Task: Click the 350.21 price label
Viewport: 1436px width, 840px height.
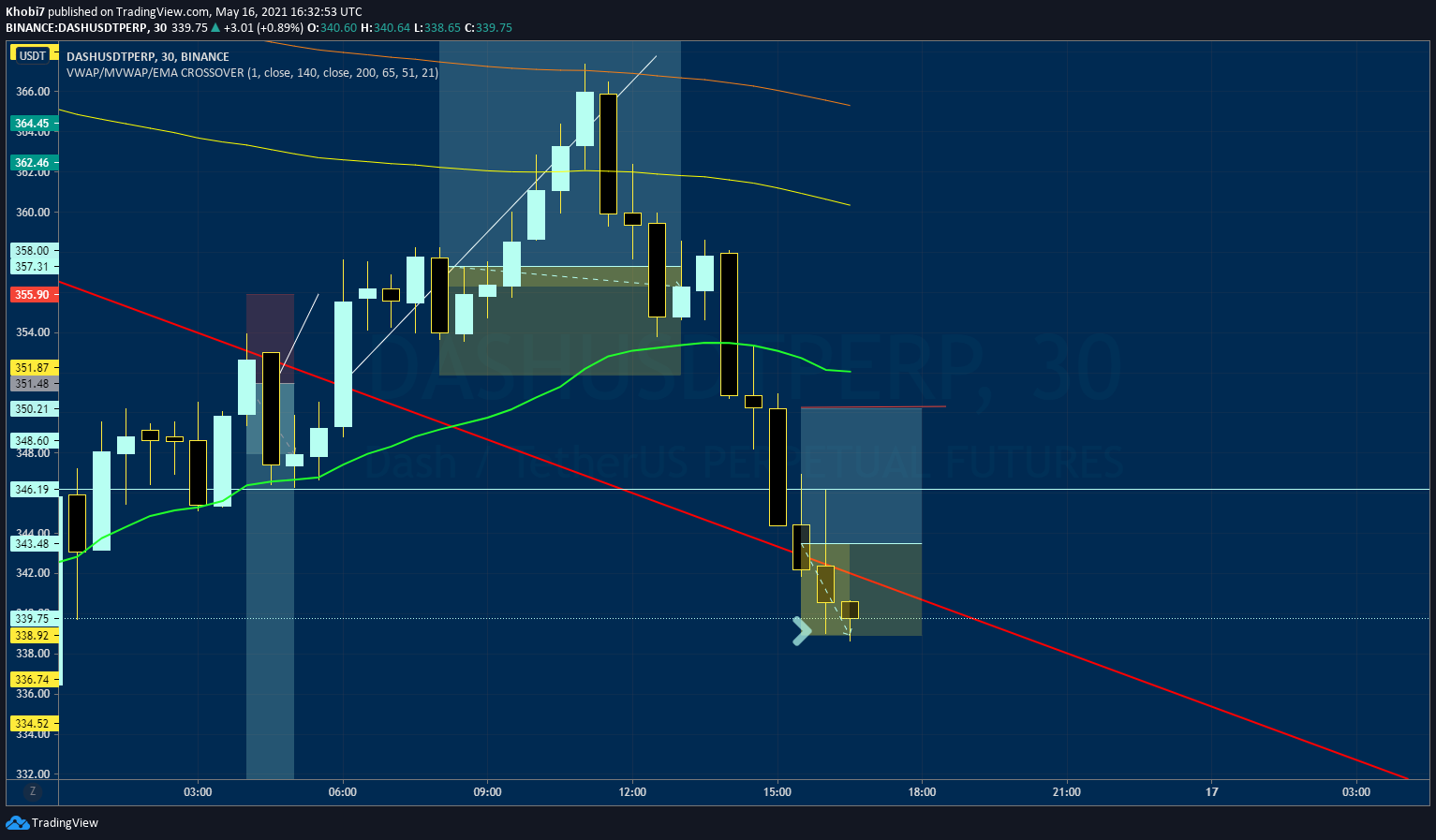Action: click(34, 408)
